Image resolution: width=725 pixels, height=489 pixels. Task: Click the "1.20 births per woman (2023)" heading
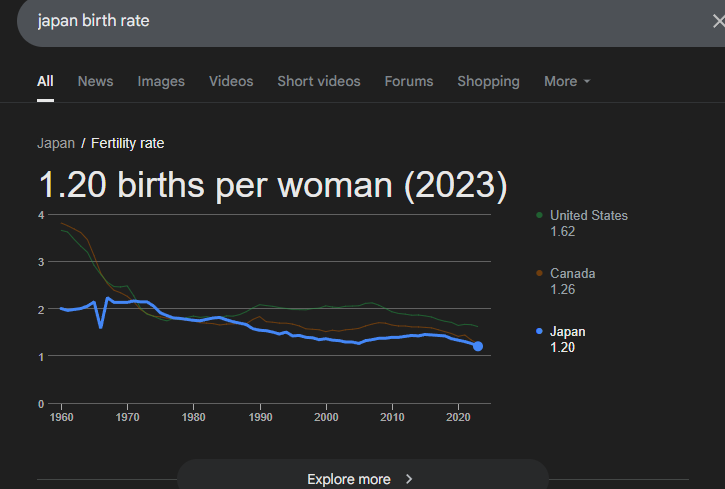(x=273, y=185)
